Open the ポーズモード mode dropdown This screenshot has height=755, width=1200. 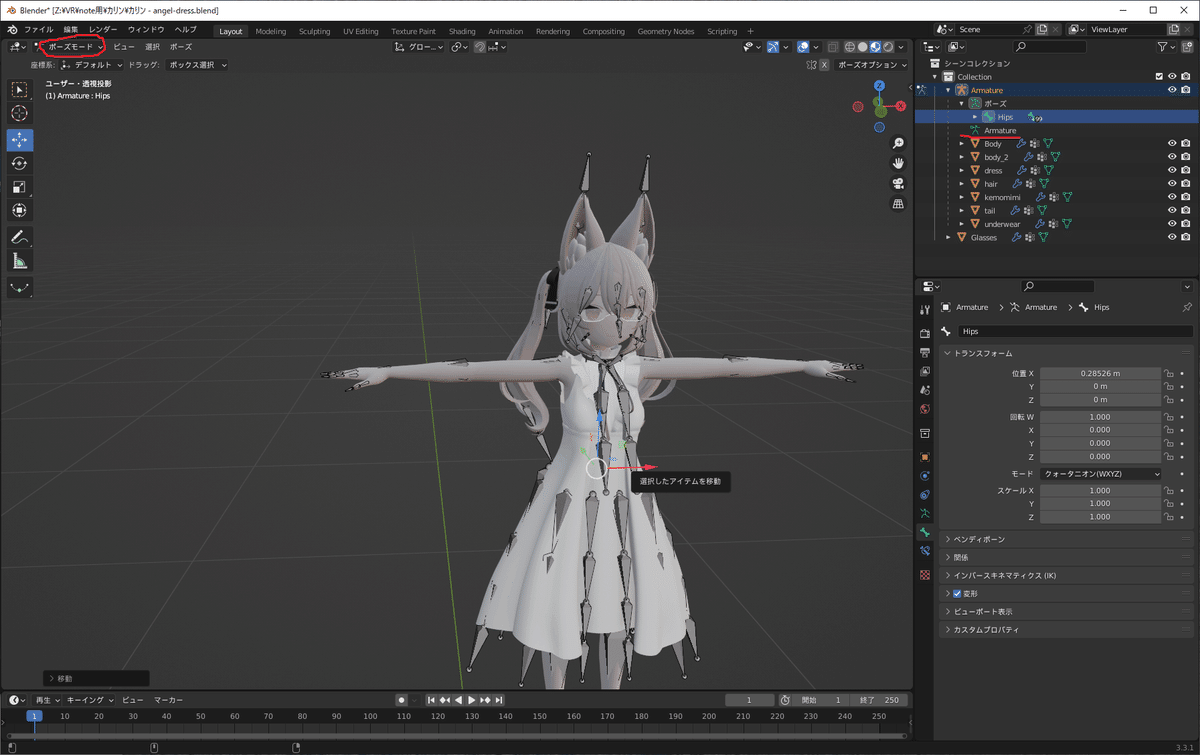71,47
